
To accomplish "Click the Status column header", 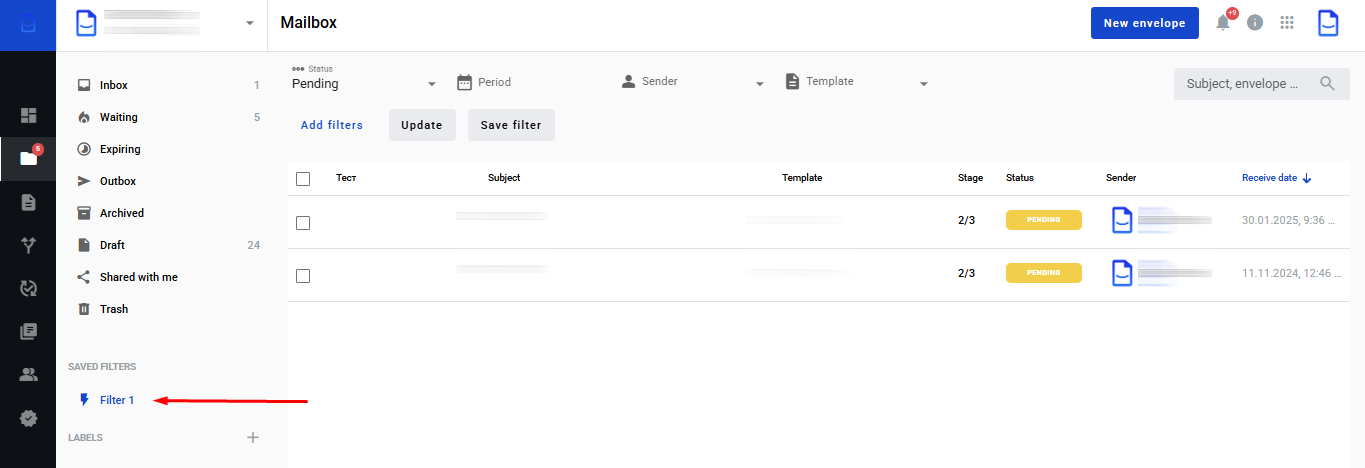I will point(1020,178).
